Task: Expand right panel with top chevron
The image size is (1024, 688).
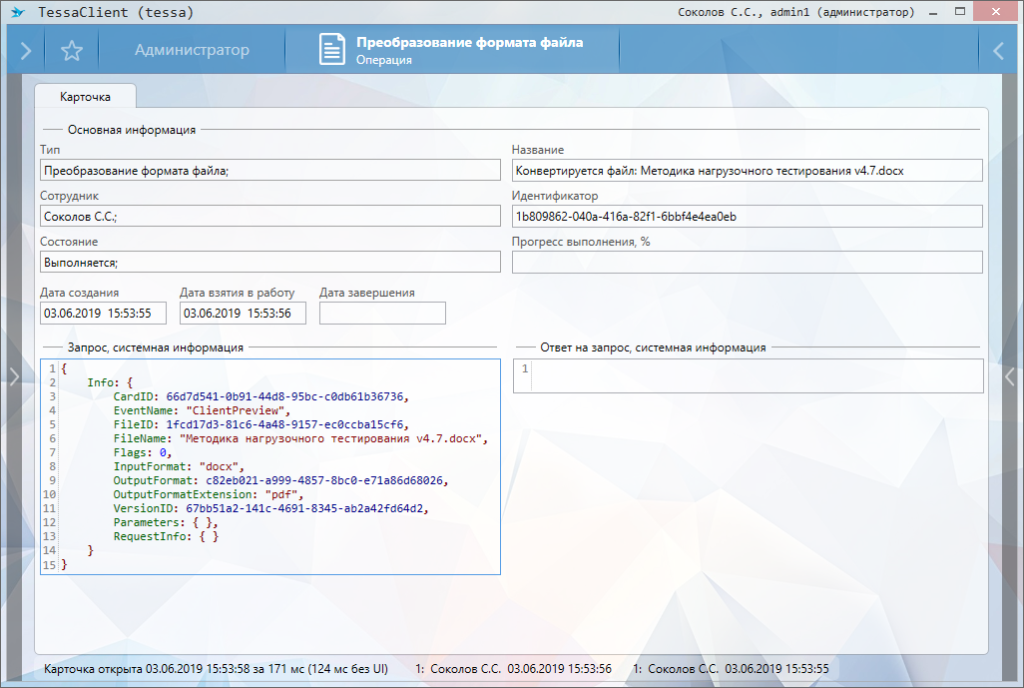Action: (x=998, y=51)
